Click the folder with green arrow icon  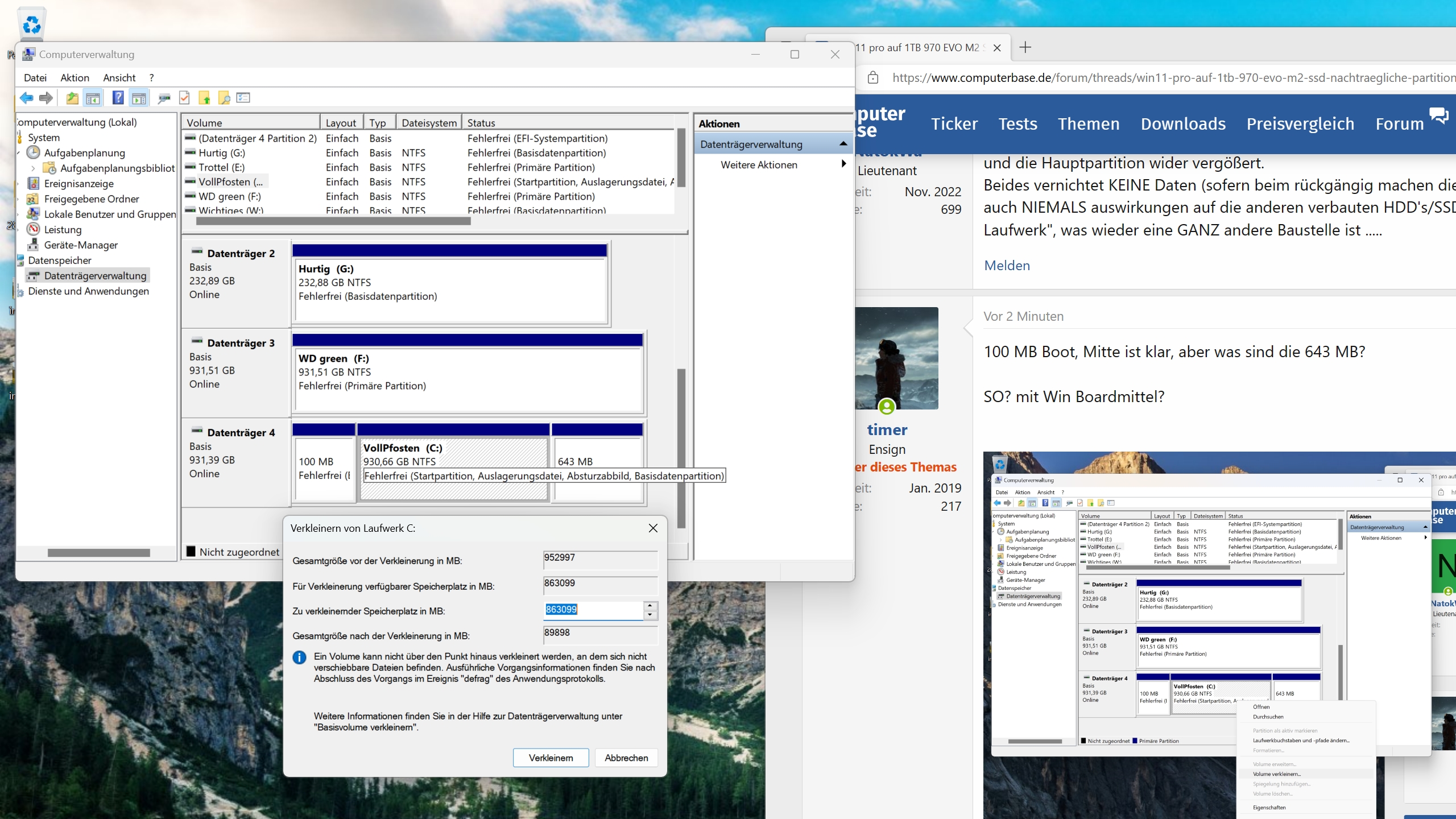click(x=204, y=98)
